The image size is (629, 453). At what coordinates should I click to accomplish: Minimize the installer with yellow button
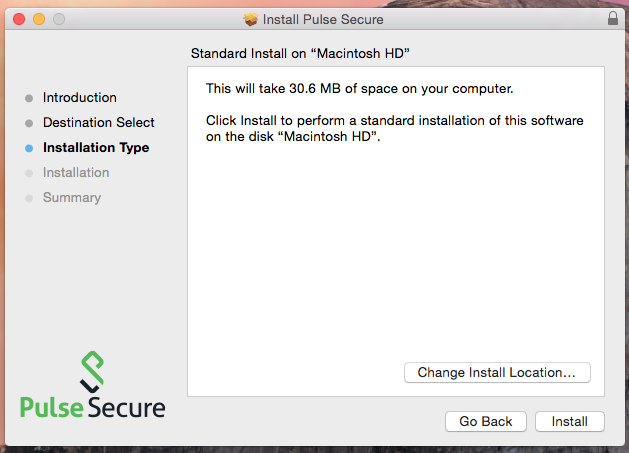39,19
